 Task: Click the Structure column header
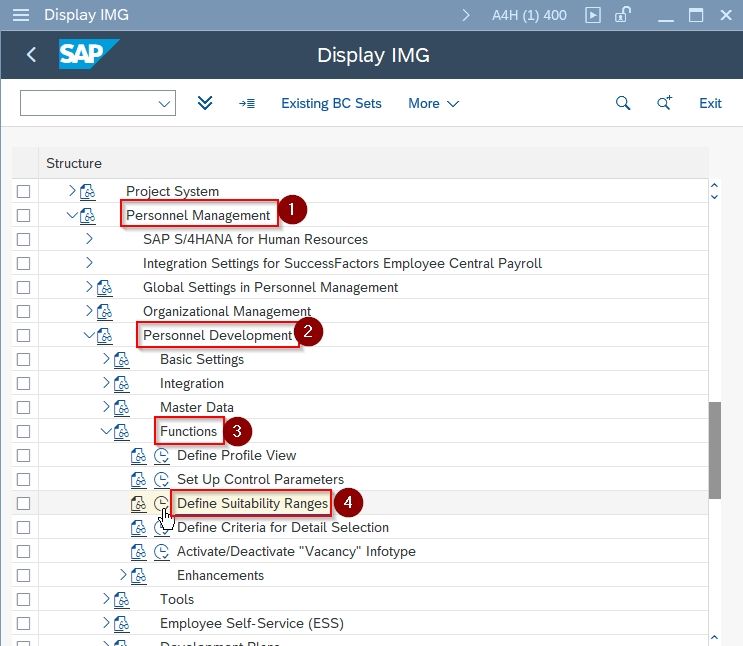74,164
